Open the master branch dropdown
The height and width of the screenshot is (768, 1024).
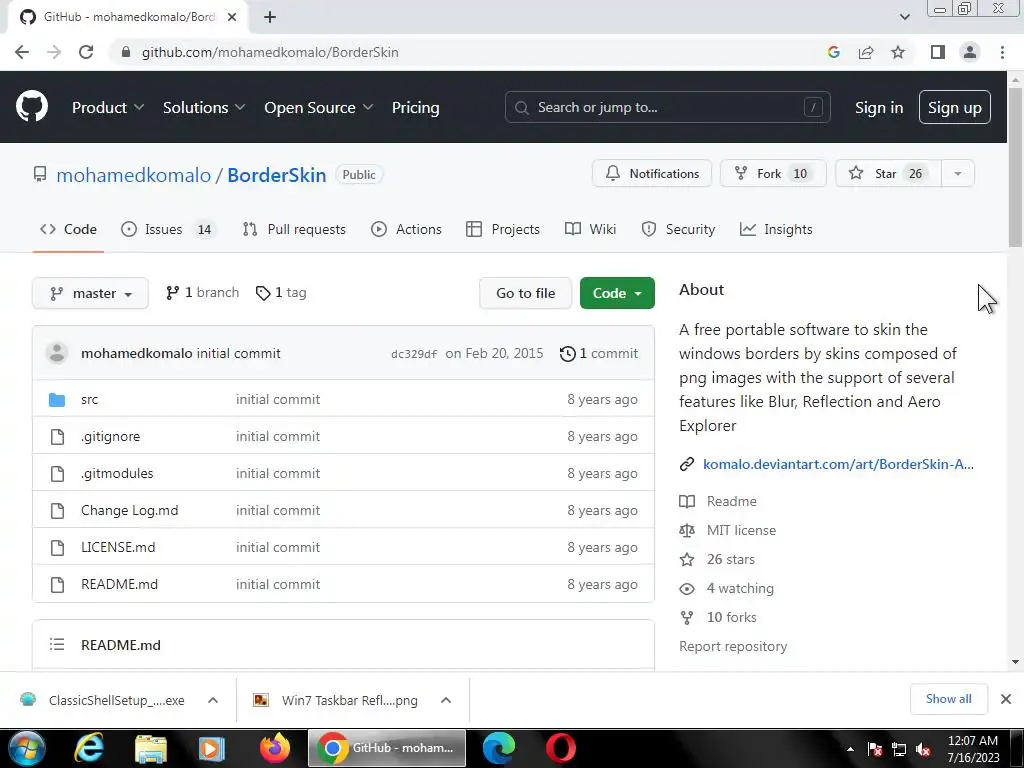pos(90,293)
